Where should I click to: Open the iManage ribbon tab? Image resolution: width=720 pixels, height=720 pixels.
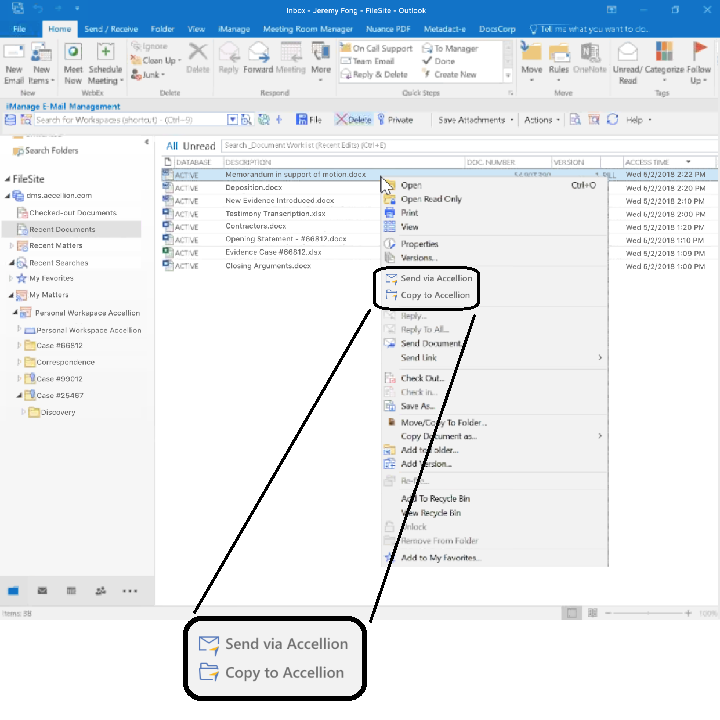click(234, 29)
